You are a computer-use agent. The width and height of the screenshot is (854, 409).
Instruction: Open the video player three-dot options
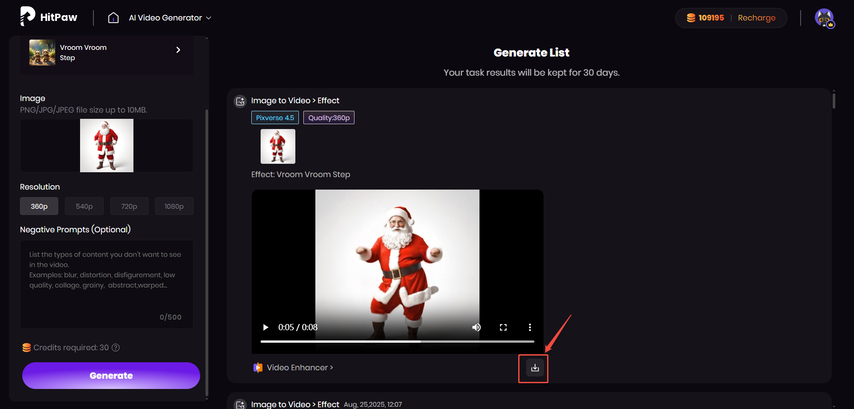coord(529,327)
